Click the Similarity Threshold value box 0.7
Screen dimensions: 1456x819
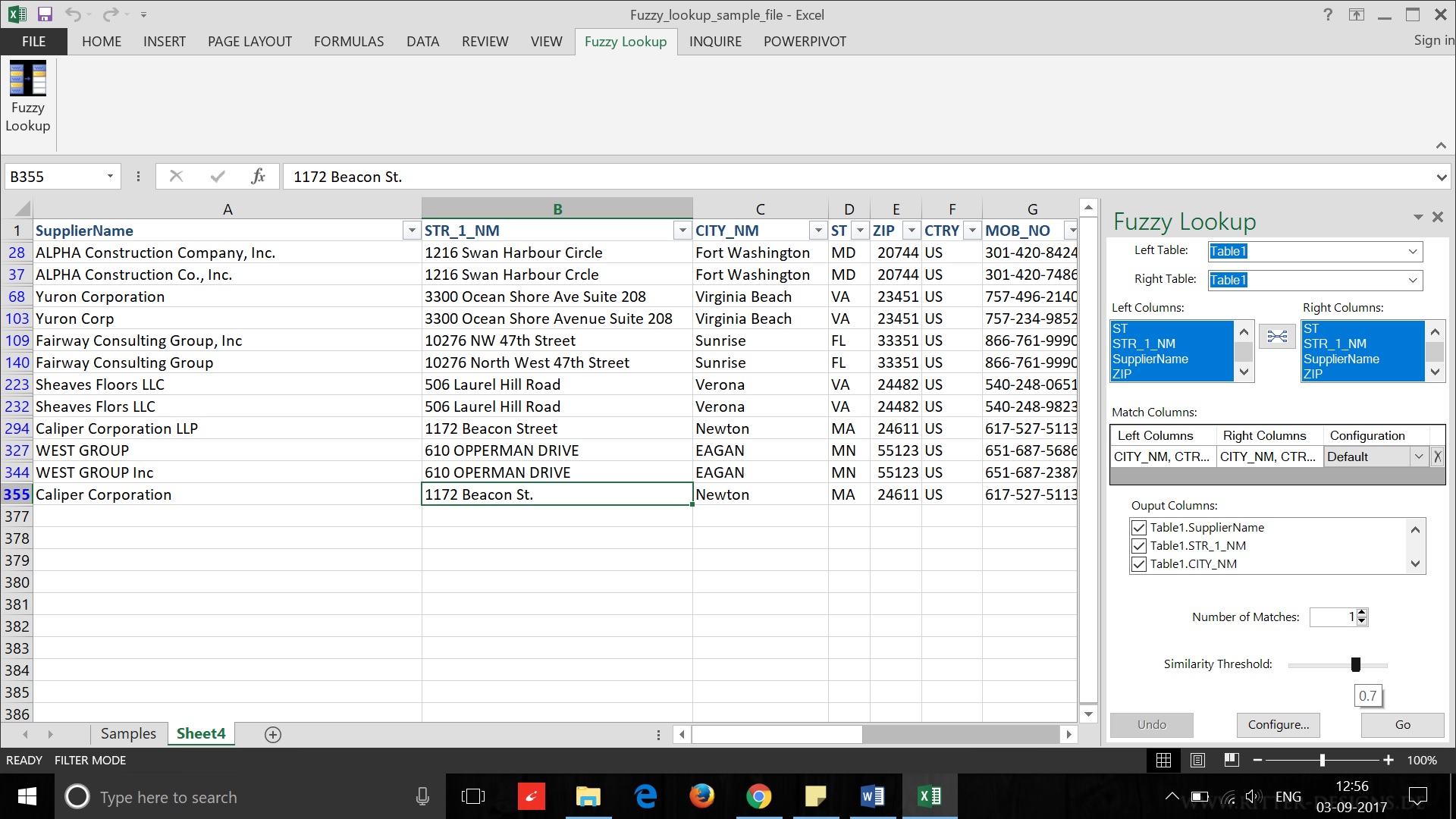click(x=1368, y=695)
